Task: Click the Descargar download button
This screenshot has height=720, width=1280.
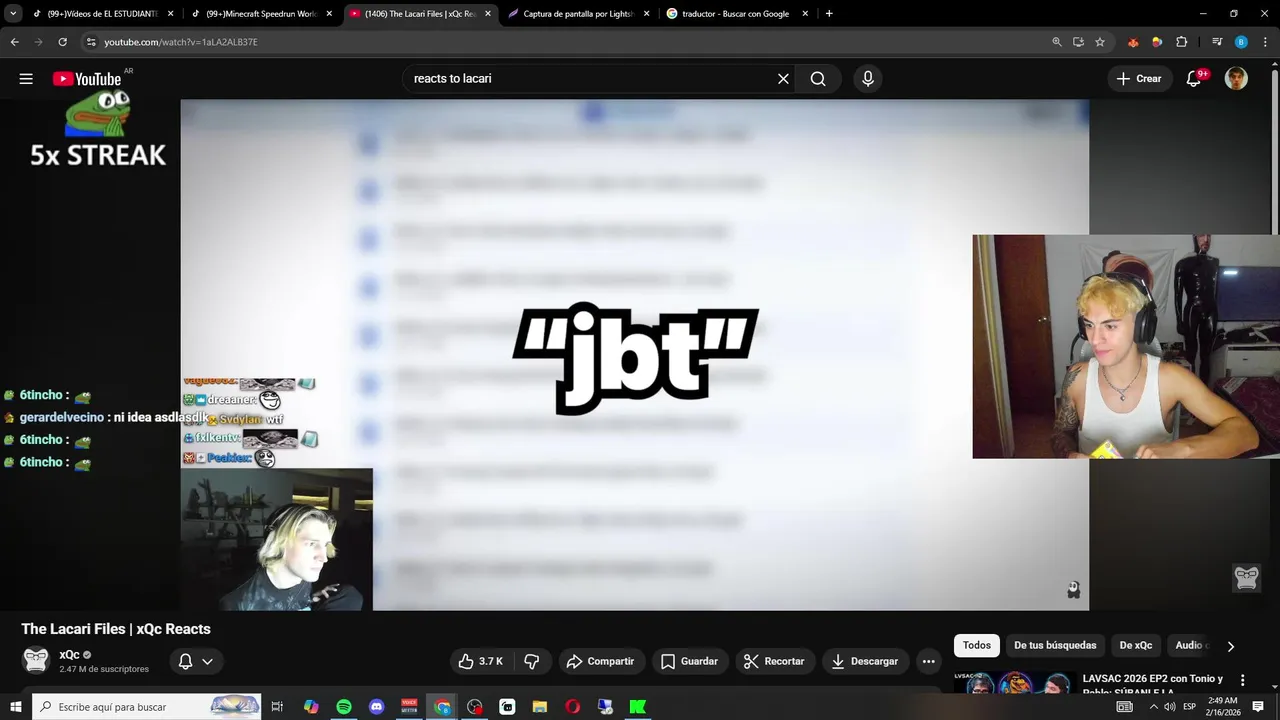Action: 865,661
